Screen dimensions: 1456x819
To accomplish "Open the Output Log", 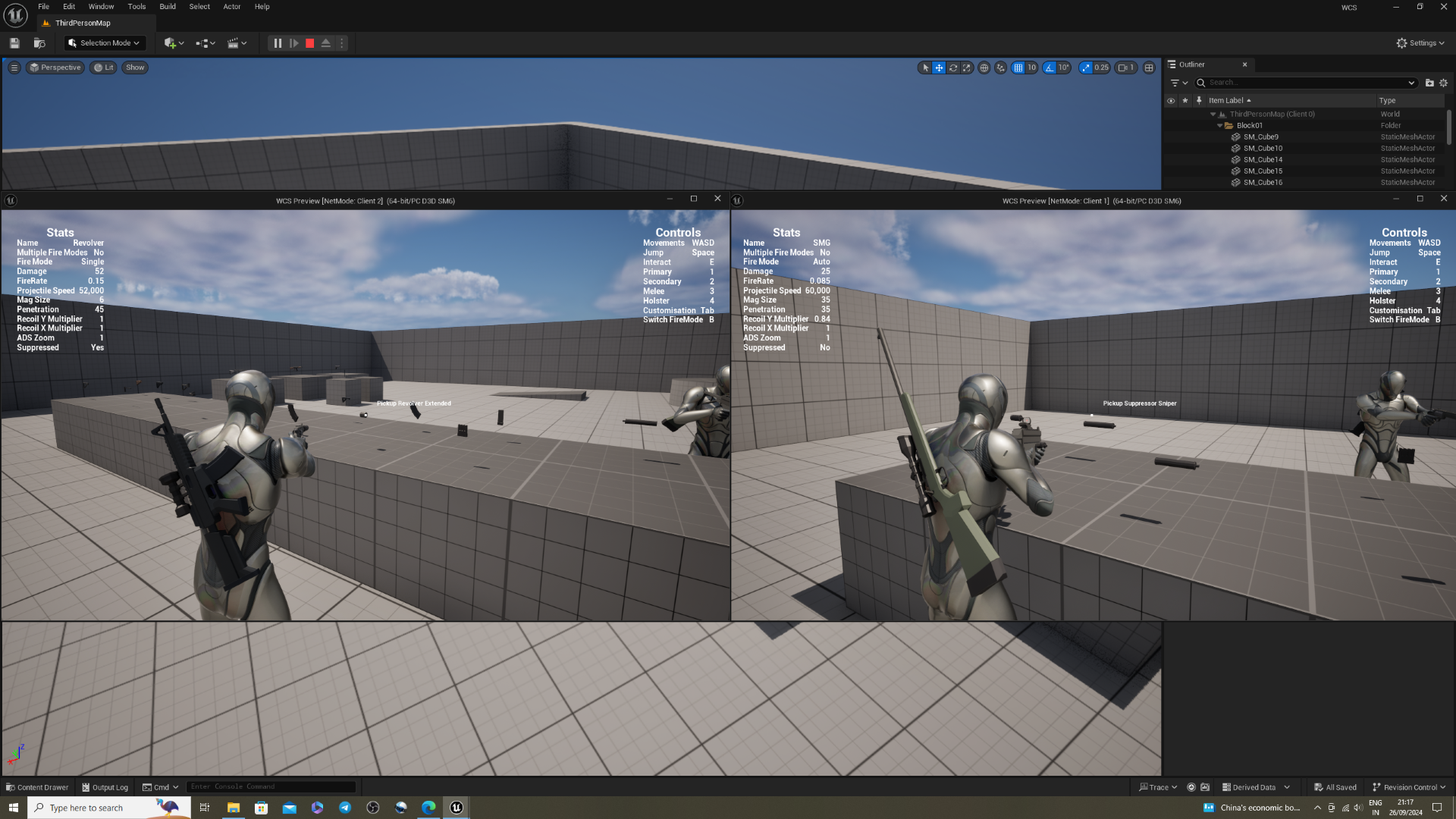I will pos(105,787).
